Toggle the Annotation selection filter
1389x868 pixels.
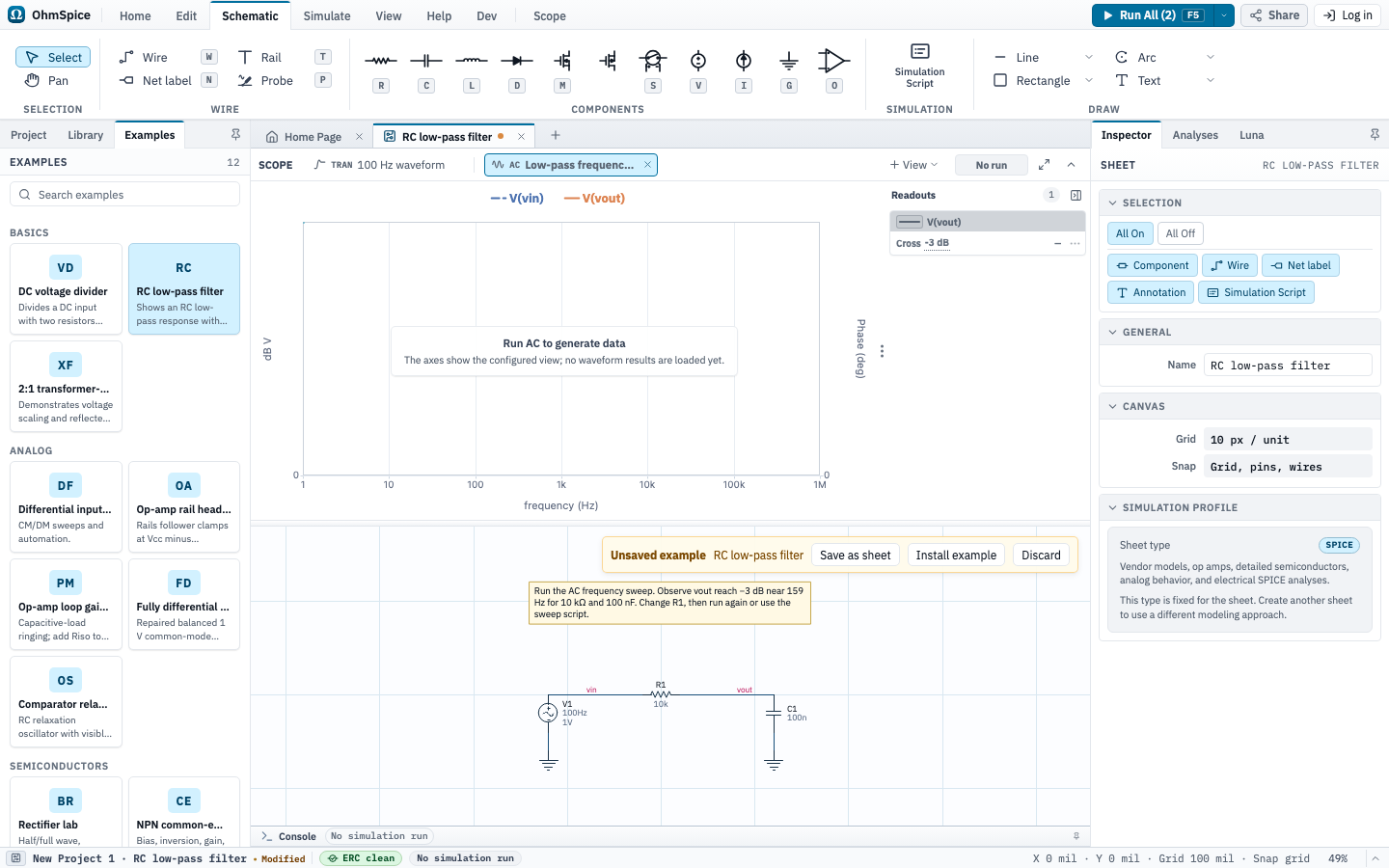coord(1151,292)
